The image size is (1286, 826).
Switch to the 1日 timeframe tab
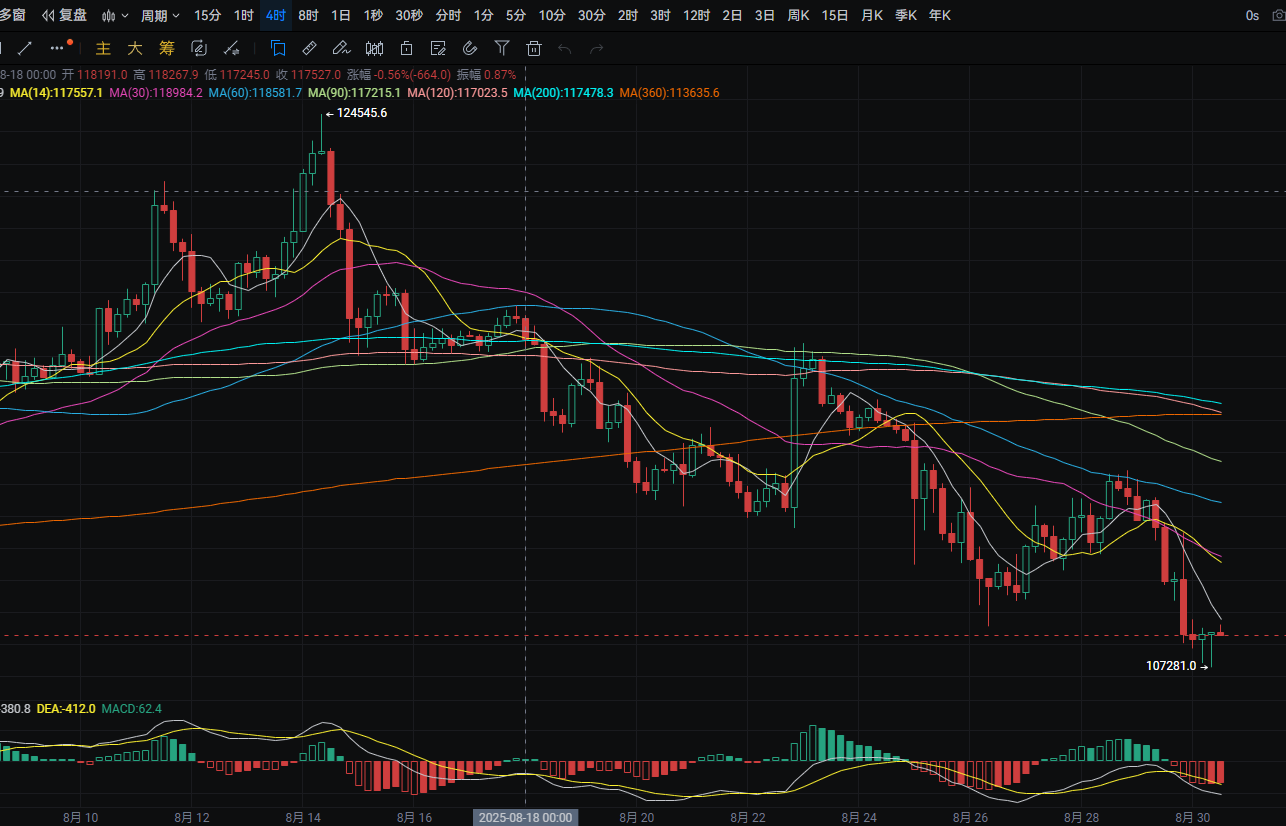click(x=341, y=15)
